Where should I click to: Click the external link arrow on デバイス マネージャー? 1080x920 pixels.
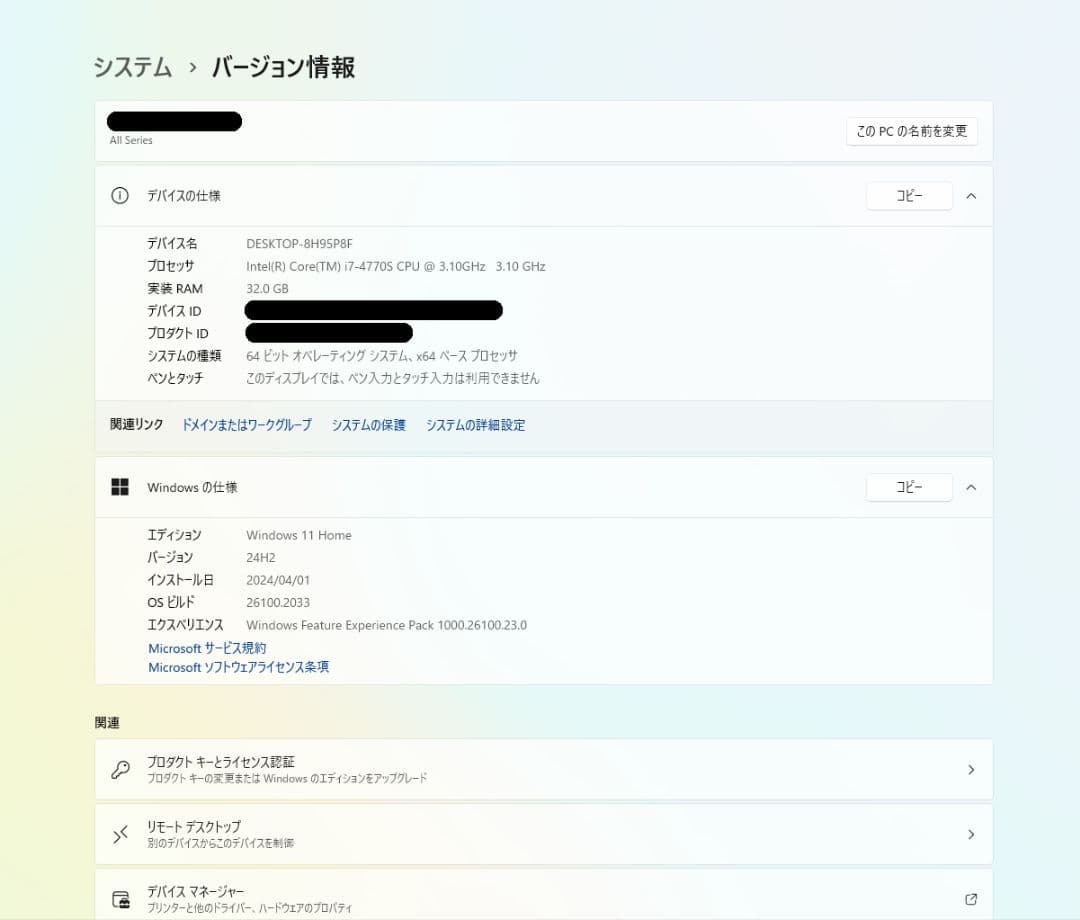[x=971, y=898]
